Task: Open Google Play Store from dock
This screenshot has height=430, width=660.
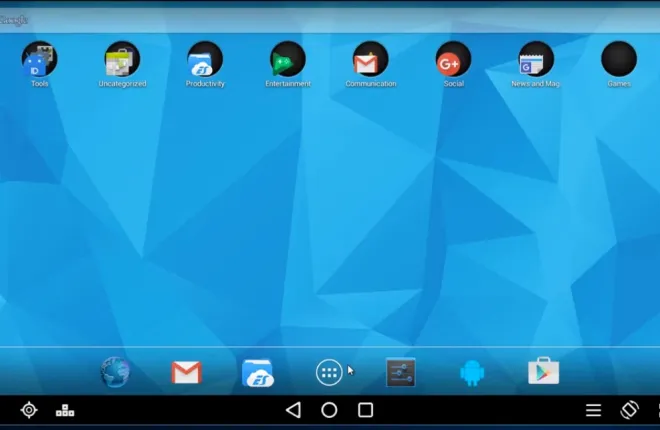Action: (x=543, y=371)
